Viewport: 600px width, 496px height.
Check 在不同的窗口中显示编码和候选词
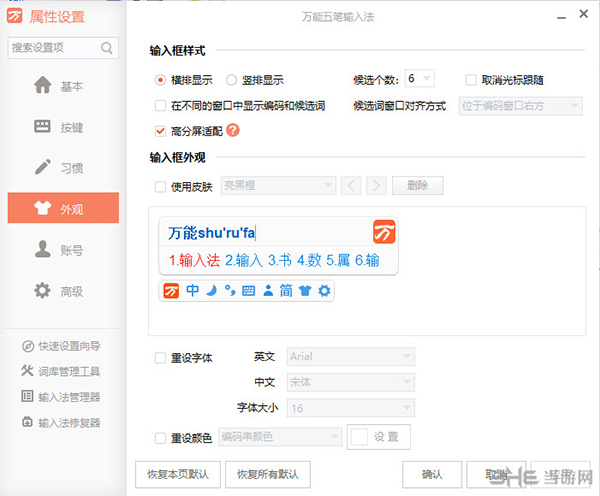click(160, 106)
